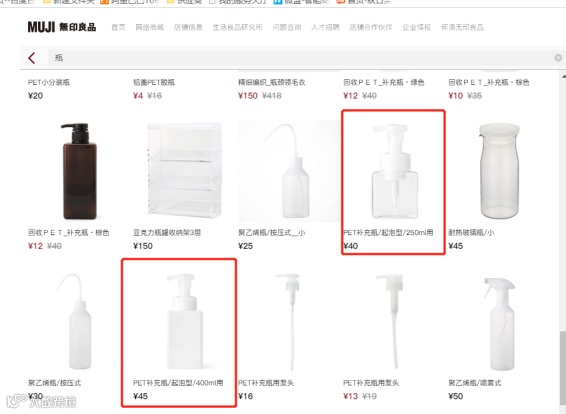The width and height of the screenshot is (566, 414).
Task: Open 网络商城 navigation item
Action: coord(149,27)
